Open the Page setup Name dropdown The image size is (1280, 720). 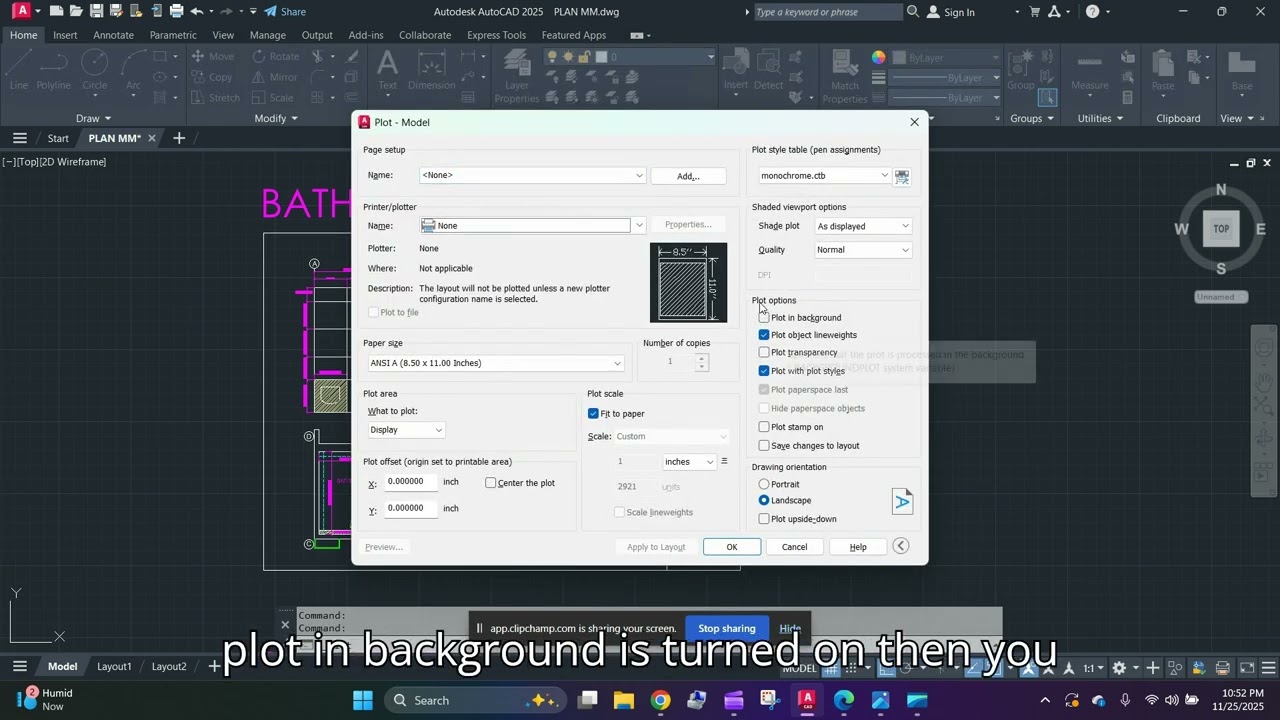pos(532,175)
